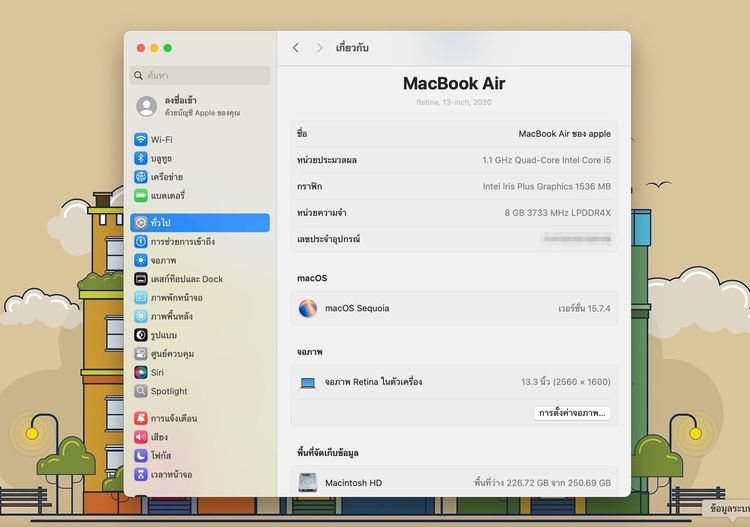Screen dimensions: 750x527
Task: Click the พื้นที่จัดเก็บข้อมูล section heading
Action: pos(328,452)
